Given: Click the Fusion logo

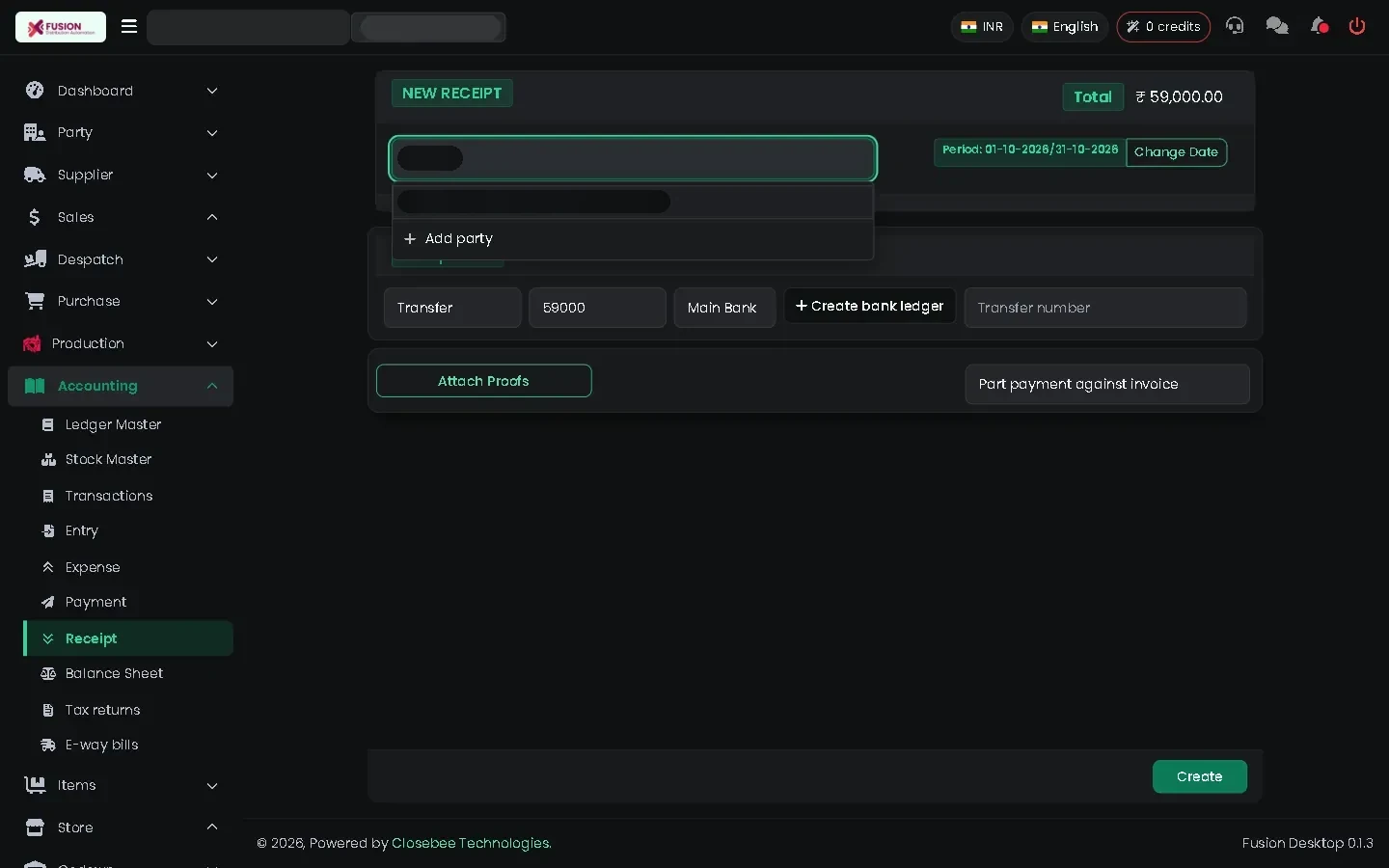Looking at the screenshot, I should (61, 27).
